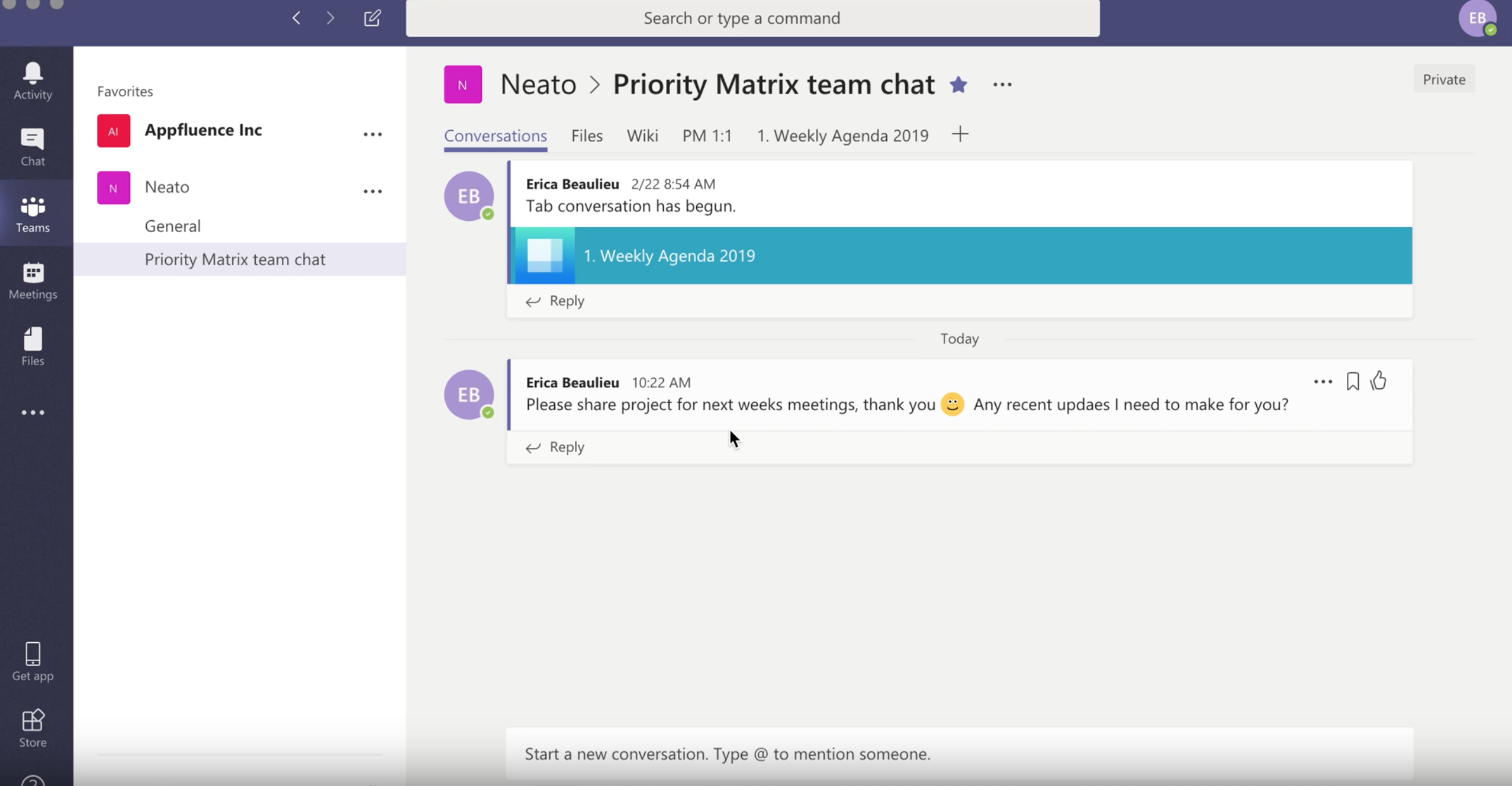Open more options for Neato team
The height and width of the screenshot is (786, 1512).
coord(372,191)
